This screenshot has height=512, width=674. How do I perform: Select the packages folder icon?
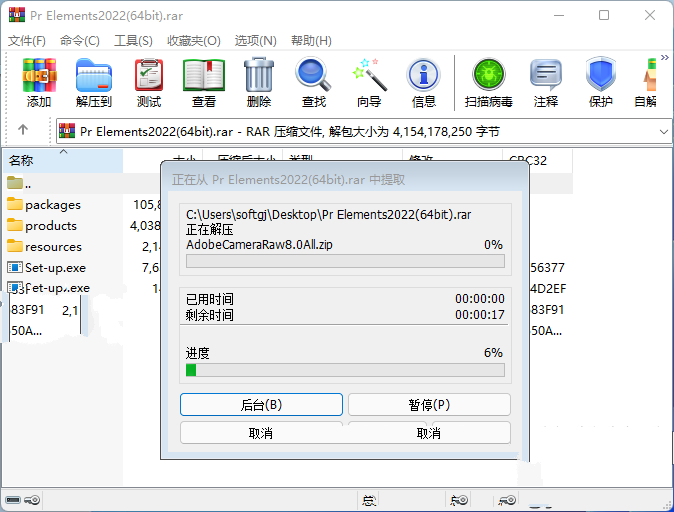(x=15, y=204)
